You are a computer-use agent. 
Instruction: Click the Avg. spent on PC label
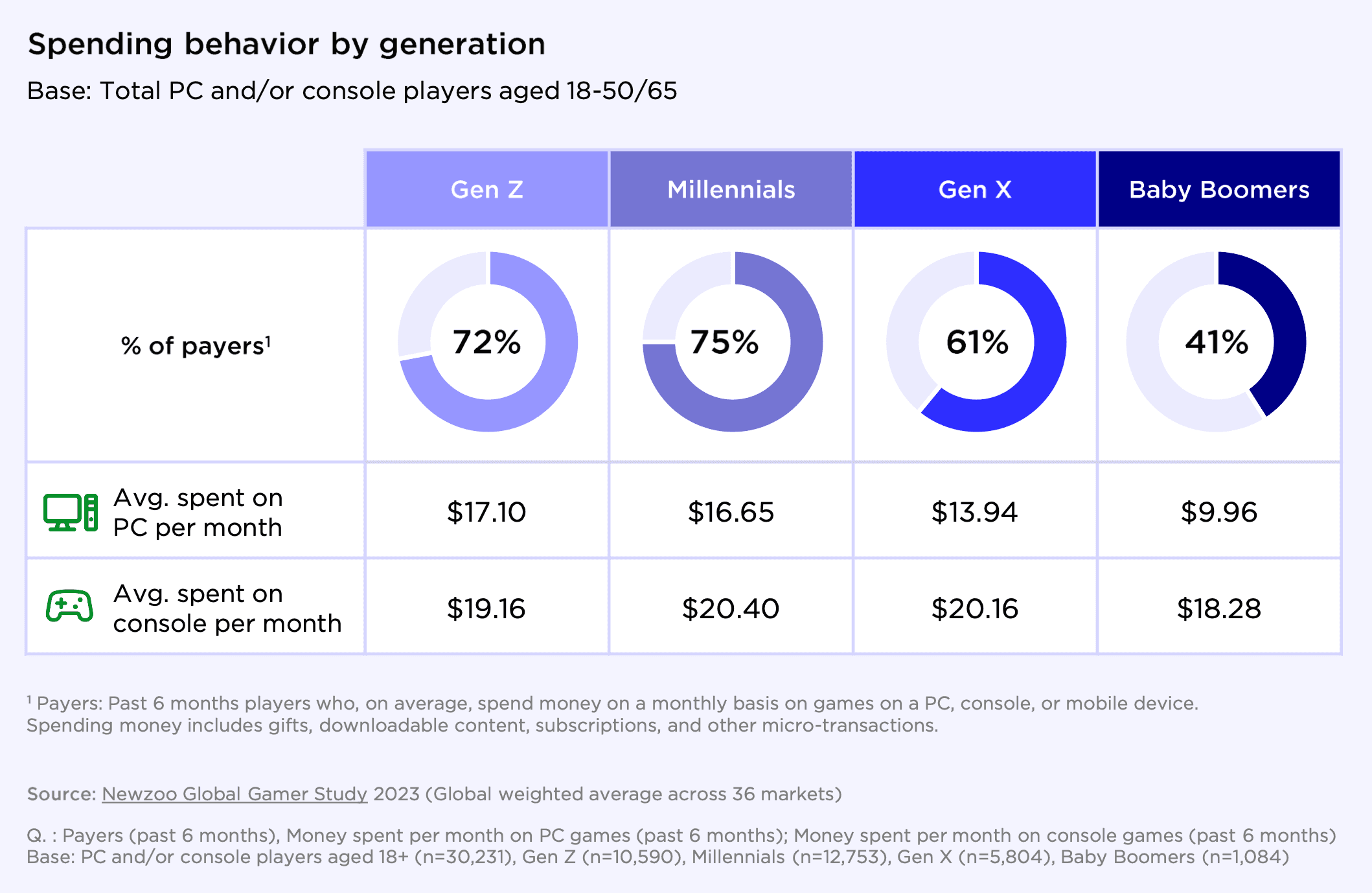point(198,513)
